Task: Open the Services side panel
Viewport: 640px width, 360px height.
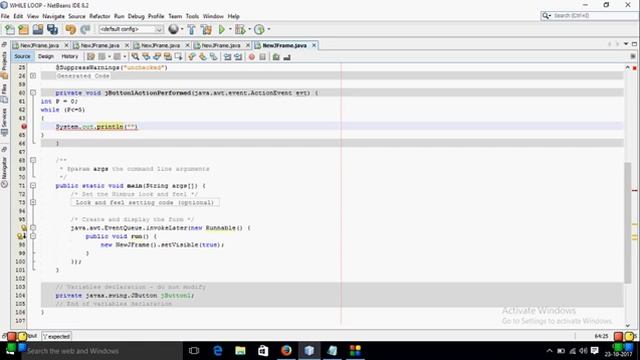Action: (x=4, y=122)
